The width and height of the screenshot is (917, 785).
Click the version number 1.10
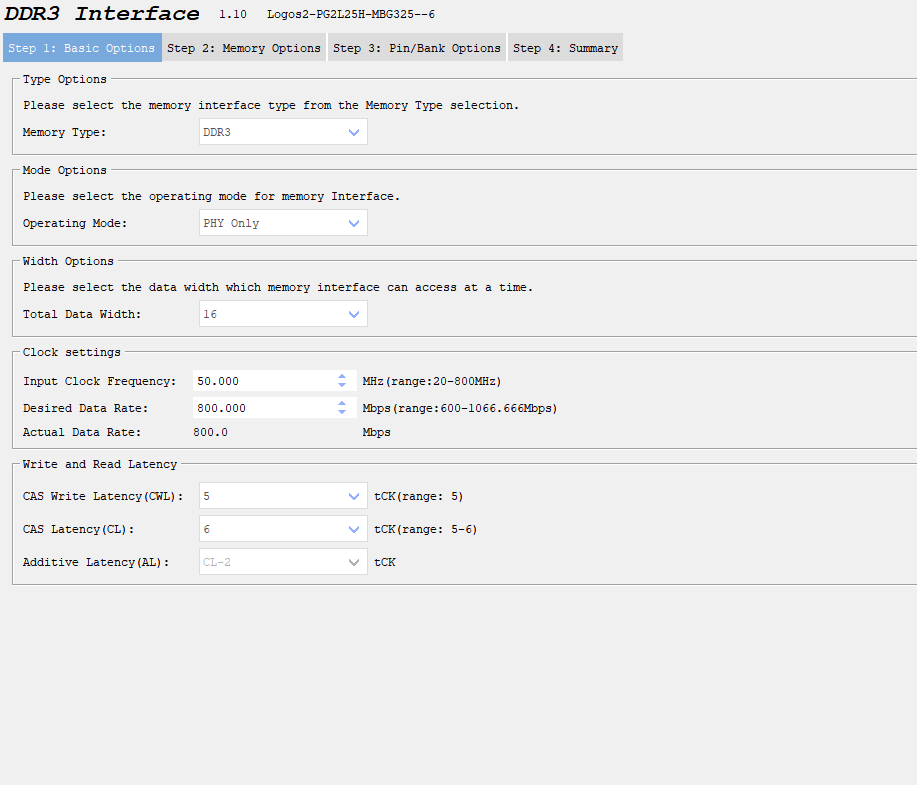[x=233, y=15]
